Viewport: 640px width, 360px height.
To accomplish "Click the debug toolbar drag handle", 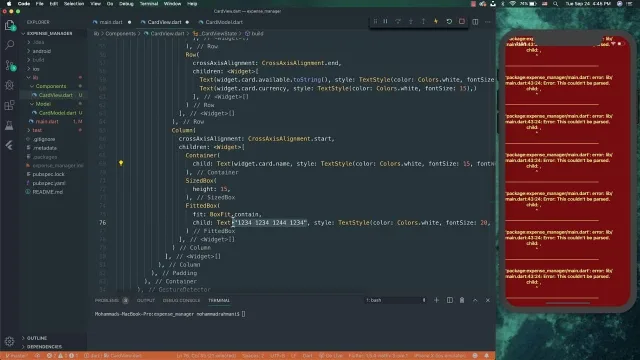I will point(375,21).
